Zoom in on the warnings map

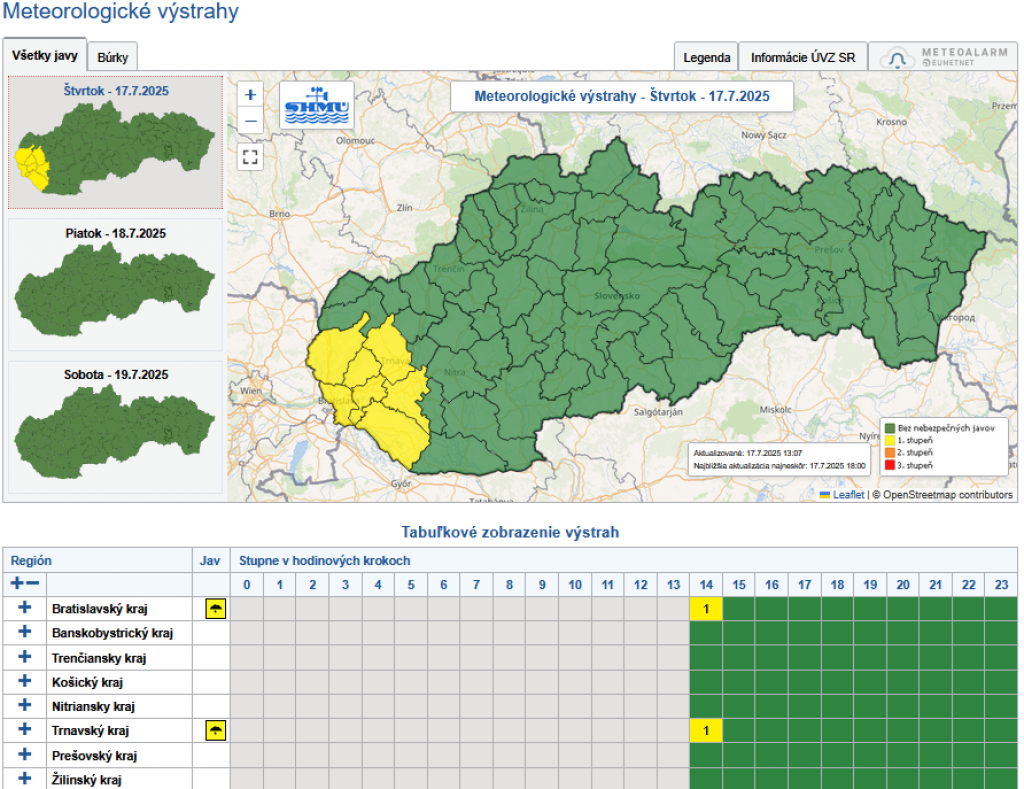tap(250, 95)
